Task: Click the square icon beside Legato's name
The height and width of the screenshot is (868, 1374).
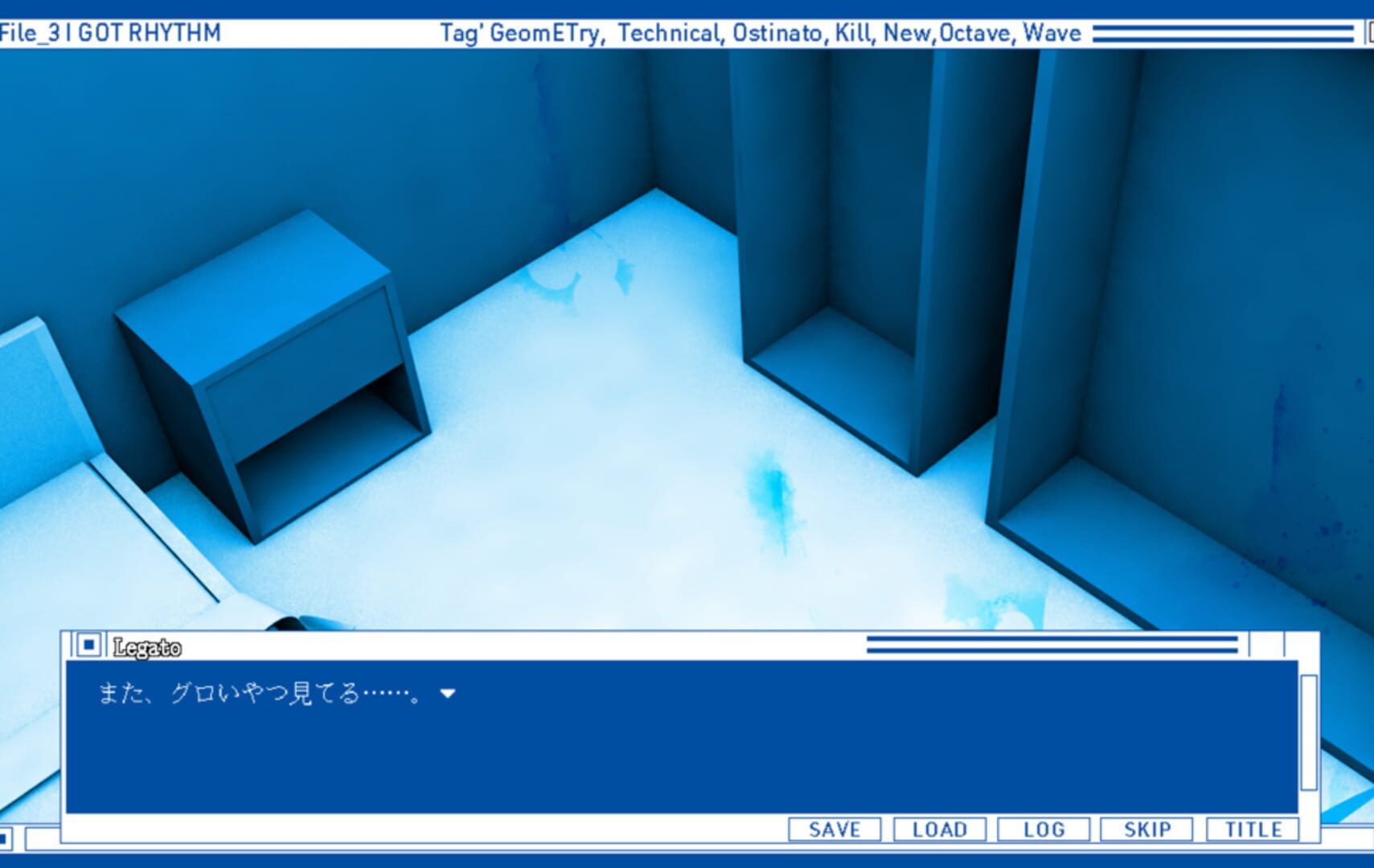Action: pos(89,645)
